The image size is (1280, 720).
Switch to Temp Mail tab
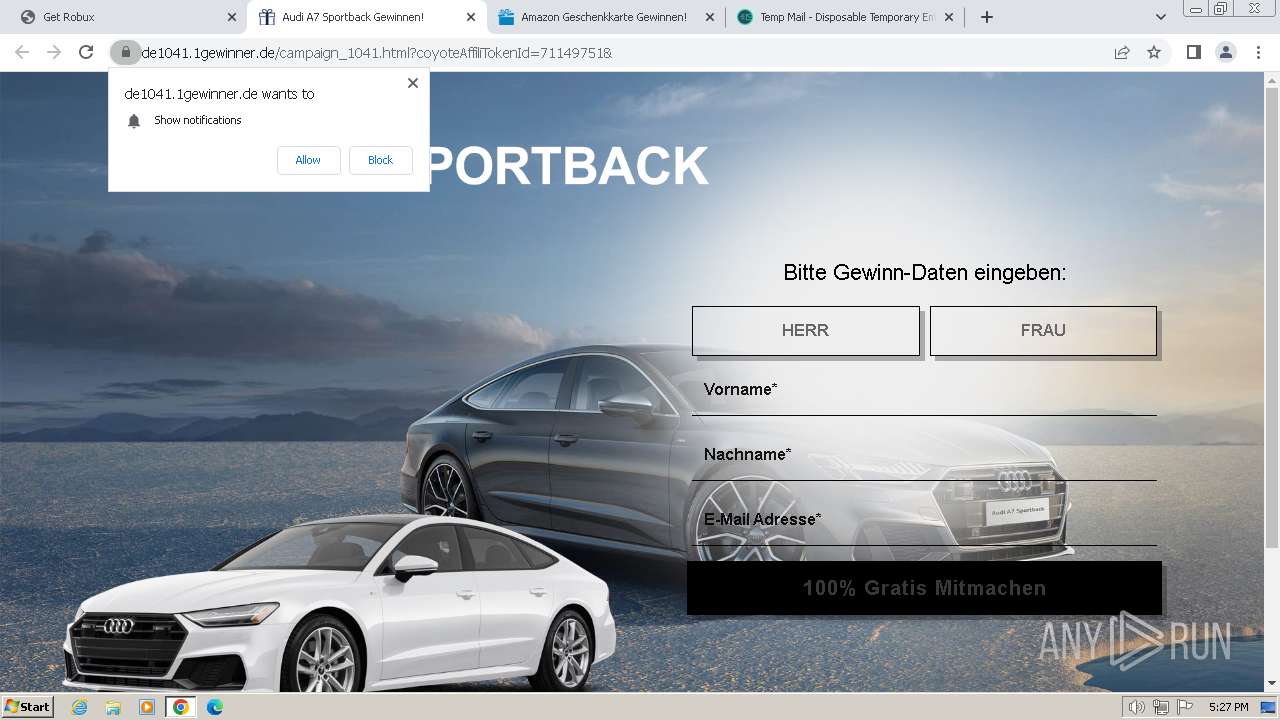pos(845,17)
